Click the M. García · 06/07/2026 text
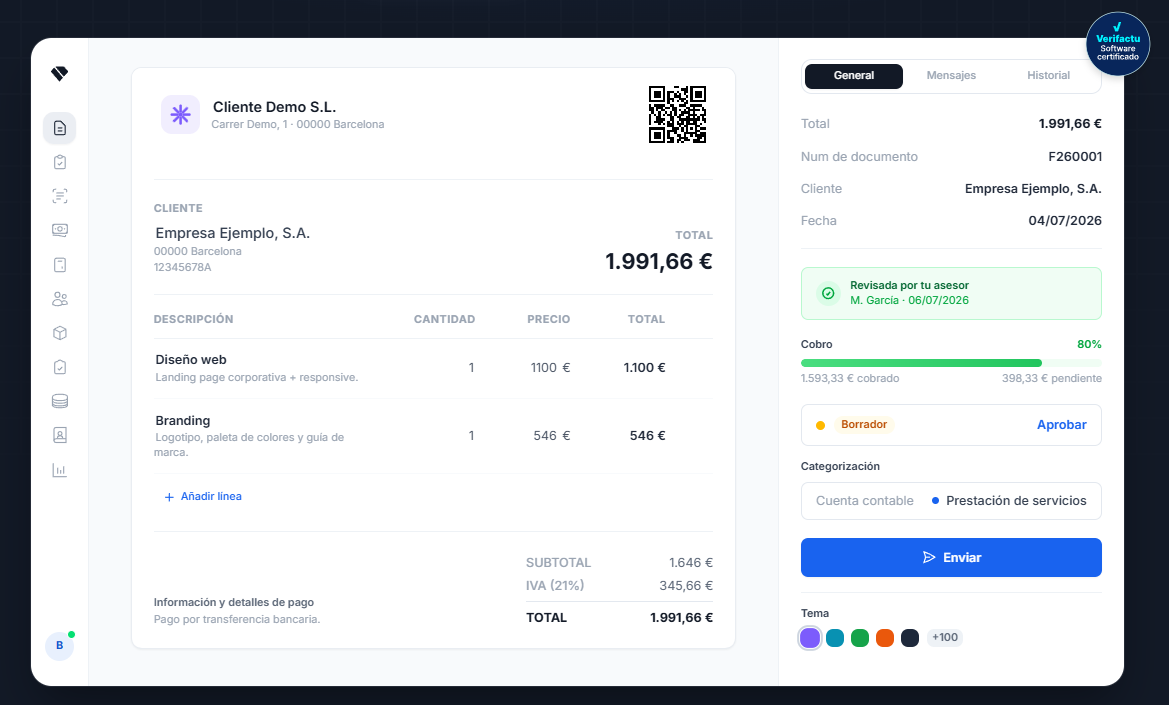The image size is (1169, 705). click(909, 300)
